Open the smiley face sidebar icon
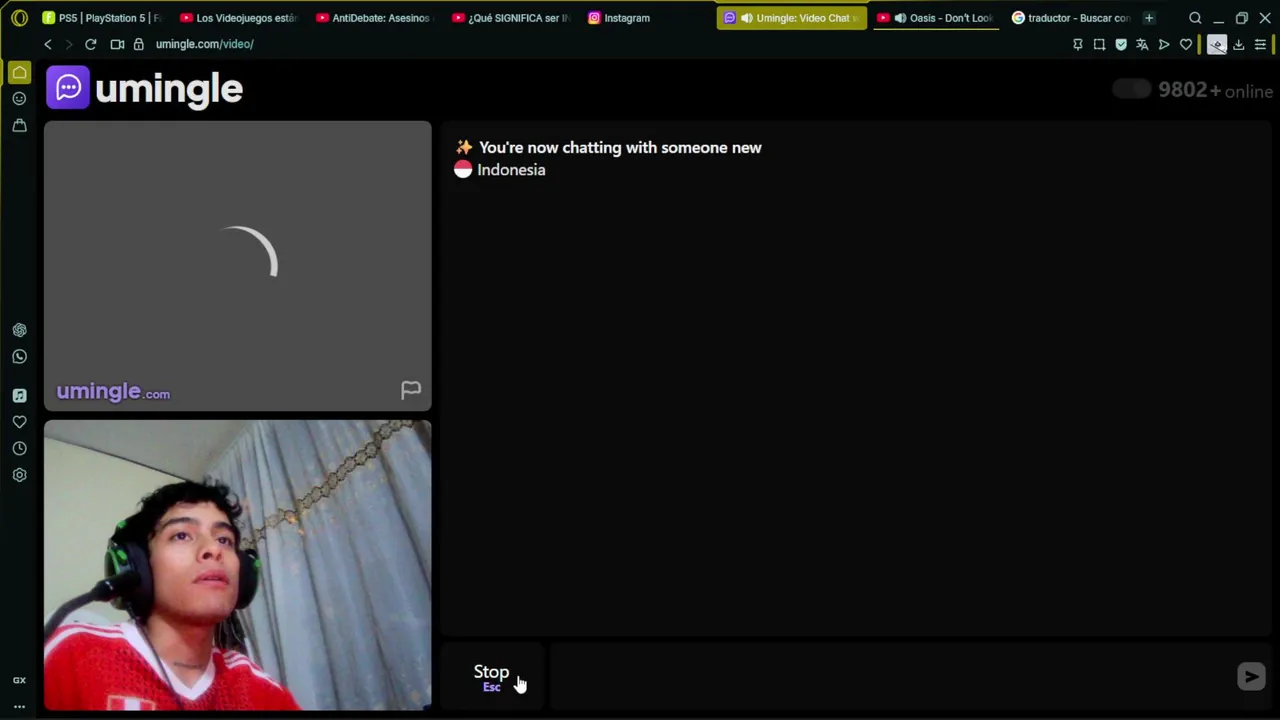 [x=19, y=98]
